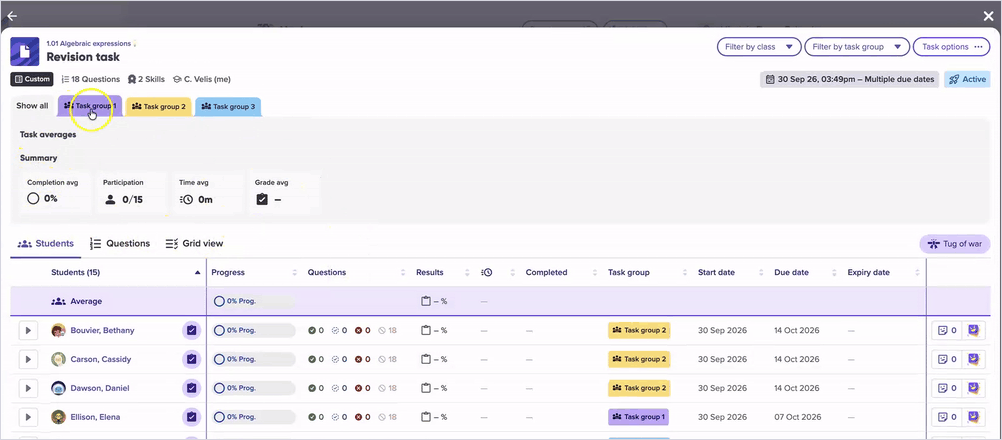Open feedback comments for Dawson, Daniel
1002x440 pixels.
pyautogui.click(x=946, y=388)
